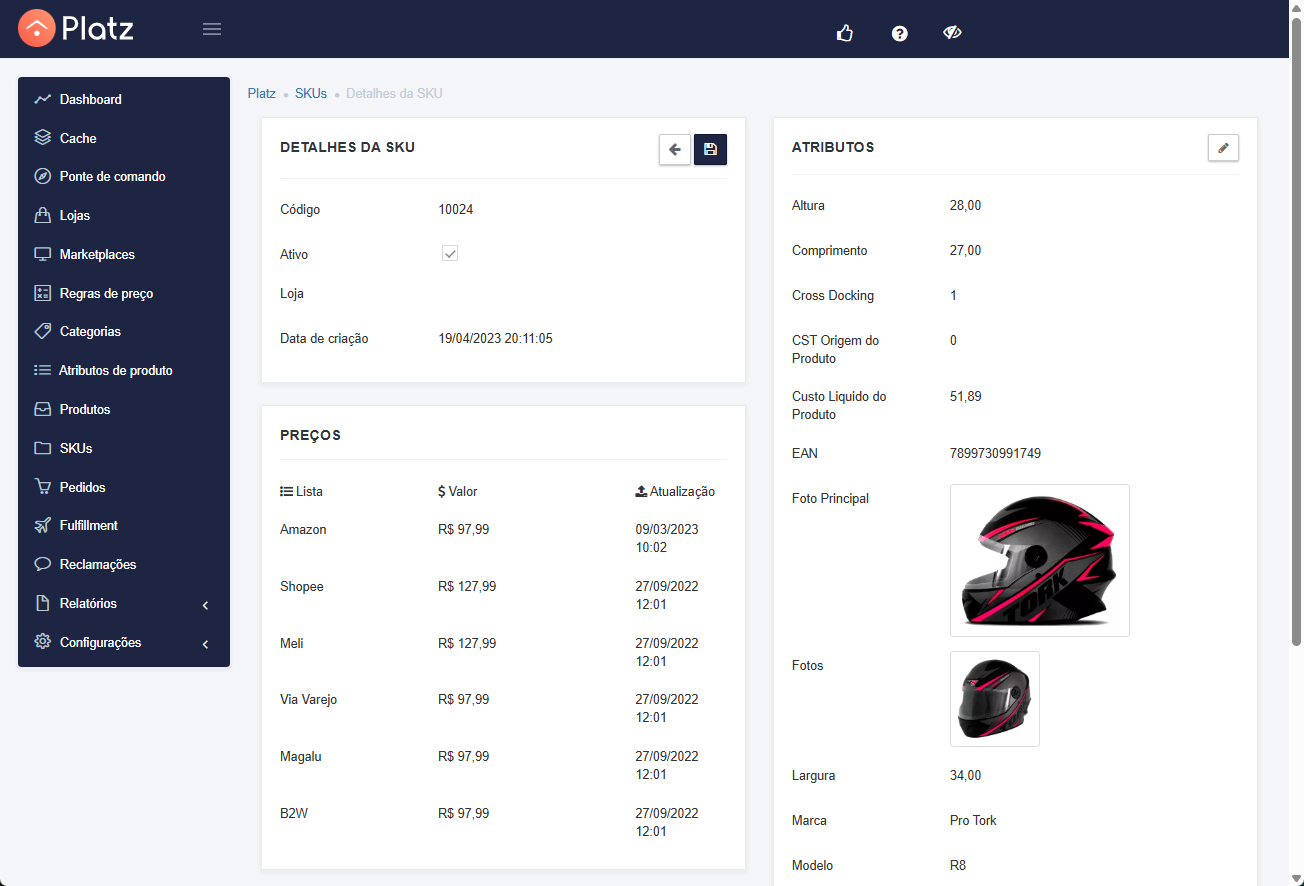Save SKU with the floppy disk button
This screenshot has width=1304, height=886.
(x=710, y=149)
